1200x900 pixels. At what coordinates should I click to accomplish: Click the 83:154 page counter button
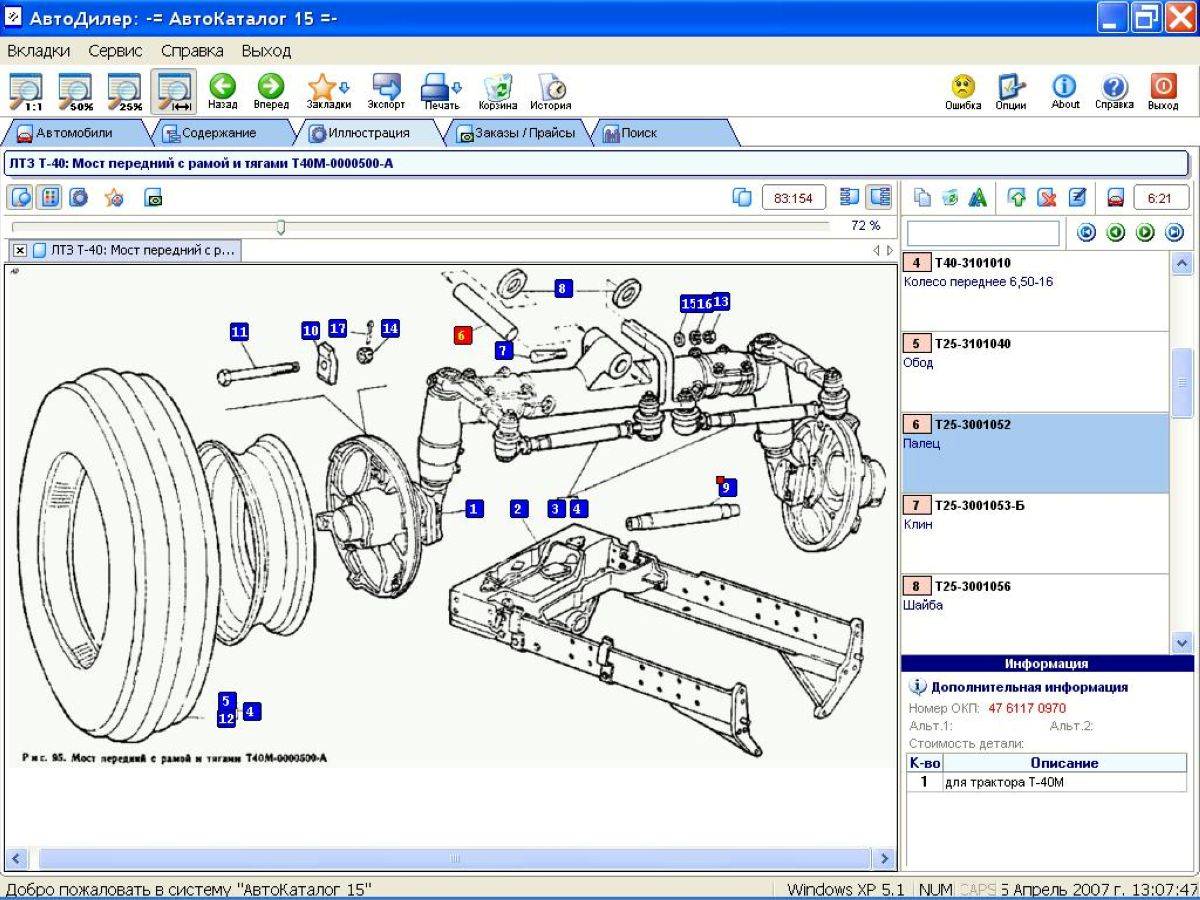coord(794,197)
